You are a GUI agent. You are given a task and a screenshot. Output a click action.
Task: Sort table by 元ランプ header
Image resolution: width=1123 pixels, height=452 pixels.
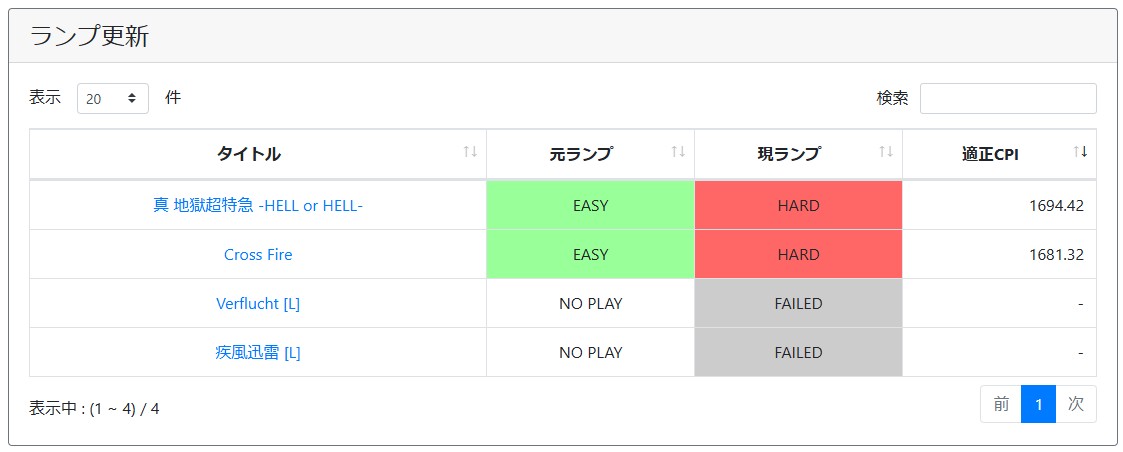pos(581,154)
